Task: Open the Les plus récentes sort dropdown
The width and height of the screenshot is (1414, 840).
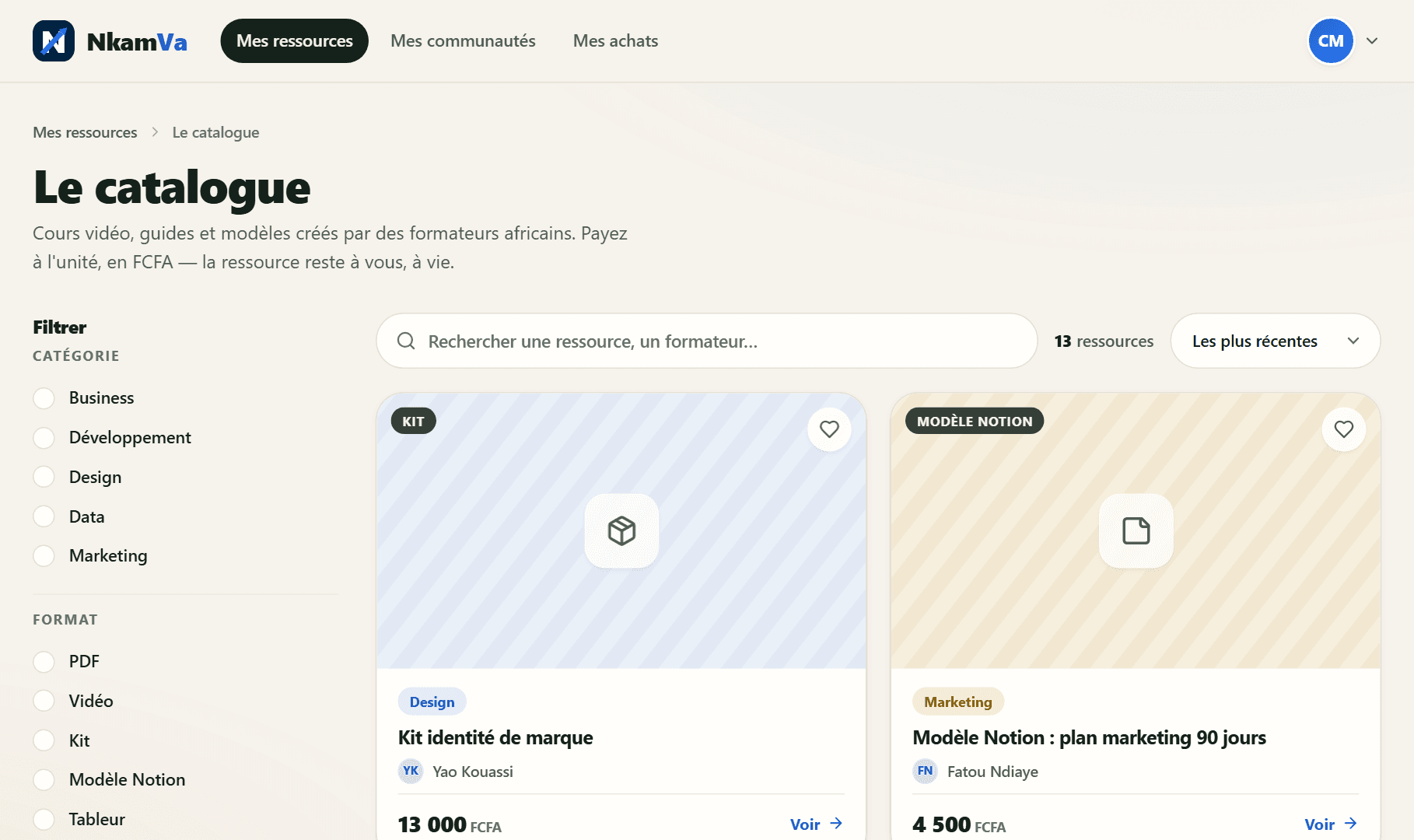Action: tap(1275, 341)
